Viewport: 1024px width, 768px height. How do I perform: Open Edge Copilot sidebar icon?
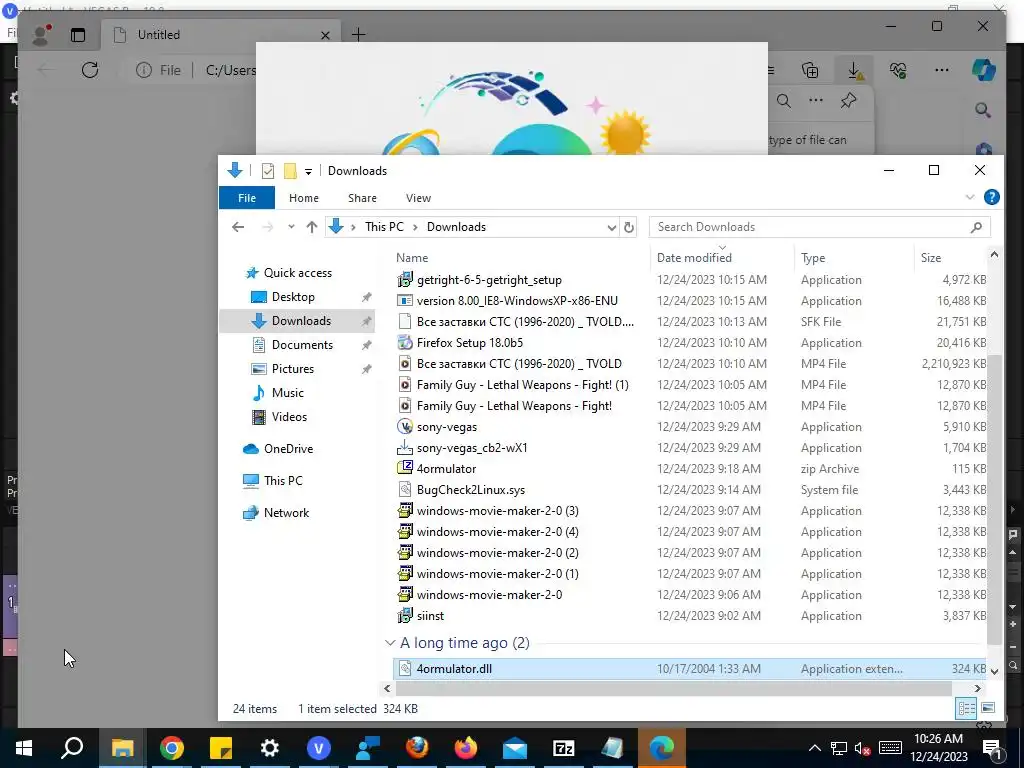tap(984, 70)
